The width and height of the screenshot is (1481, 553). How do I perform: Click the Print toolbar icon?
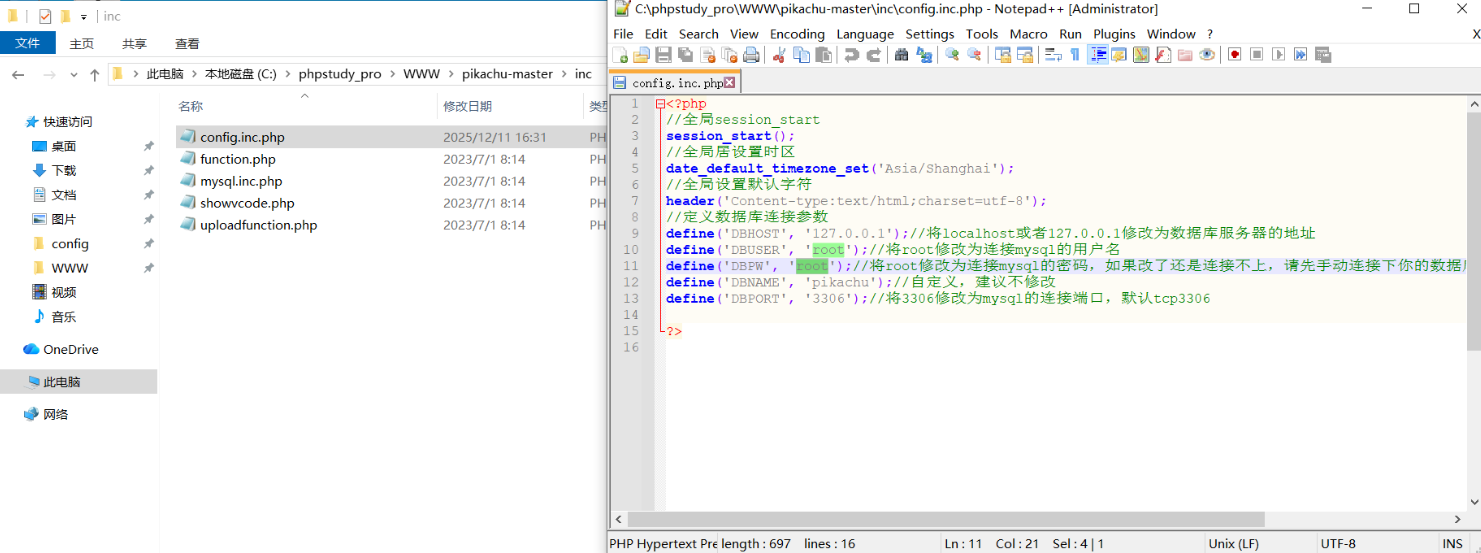point(751,55)
